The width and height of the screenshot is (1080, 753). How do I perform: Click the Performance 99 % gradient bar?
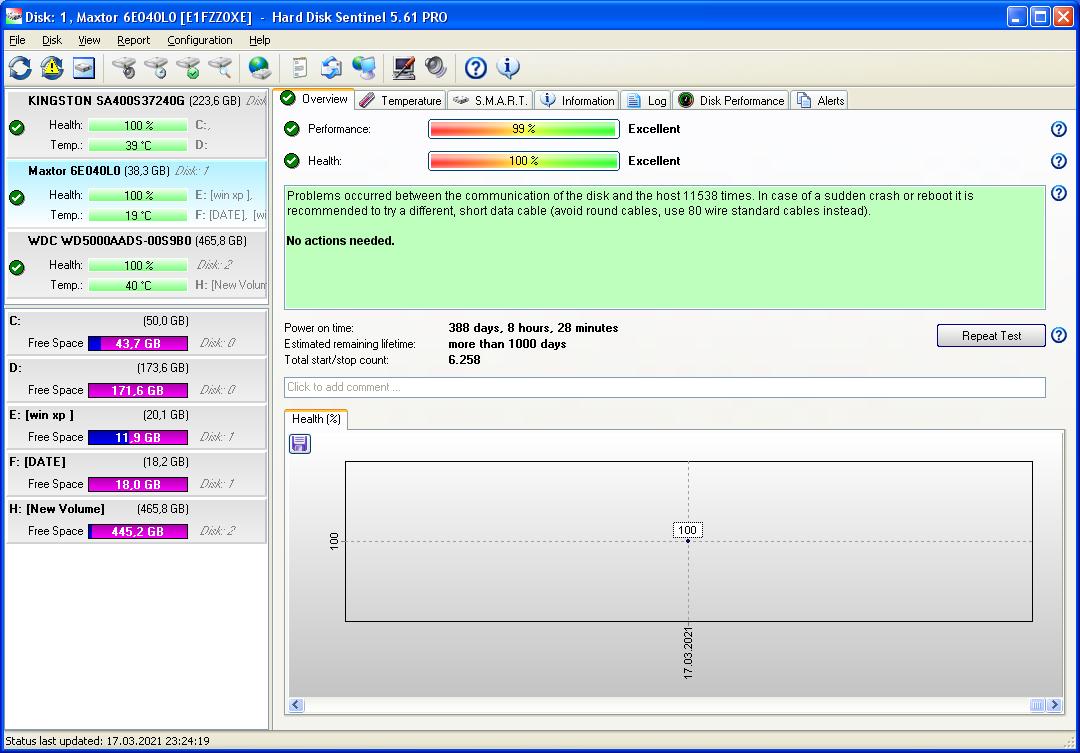coord(523,129)
